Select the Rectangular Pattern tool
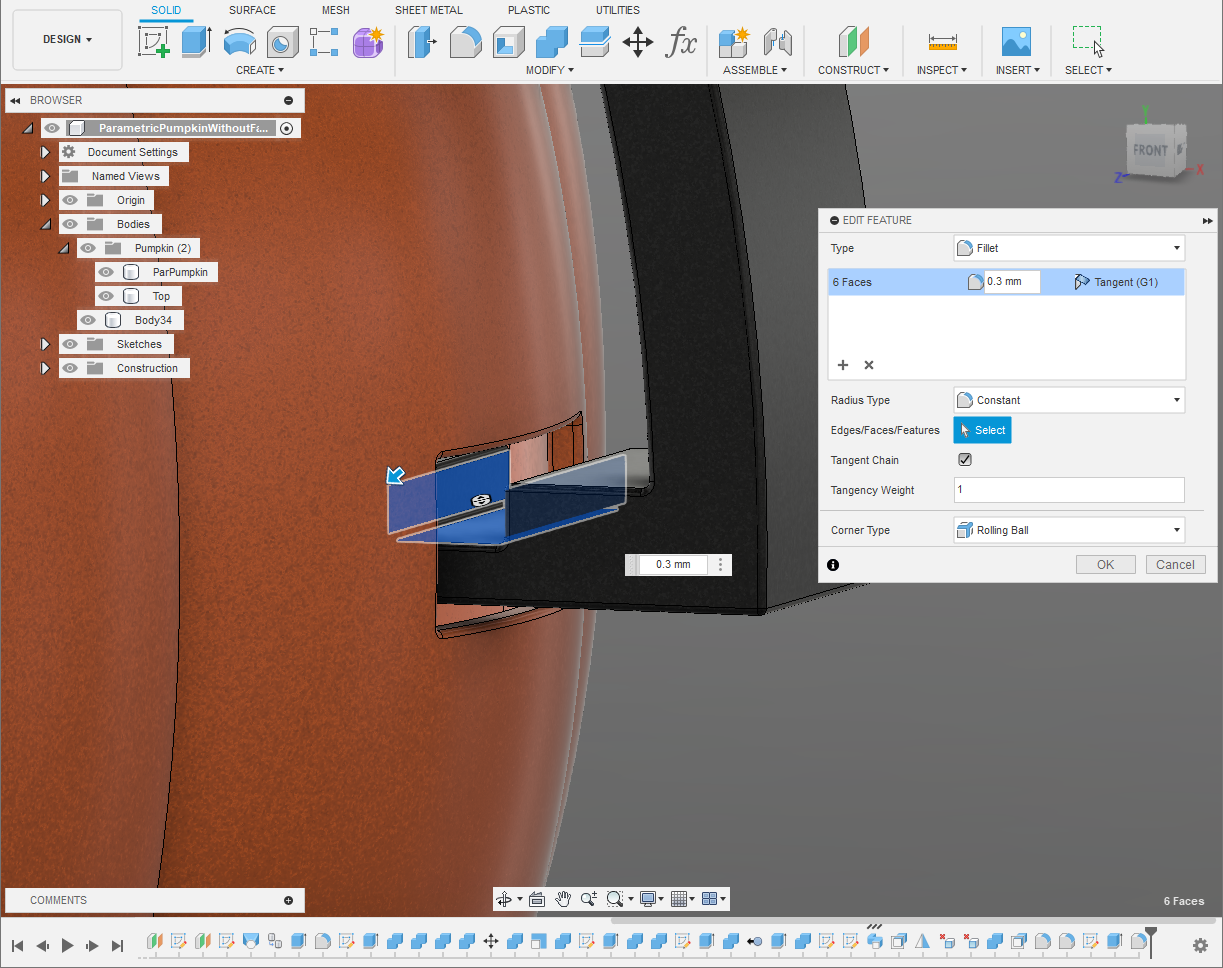This screenshot has height=968, width=1223. point(325,42)
